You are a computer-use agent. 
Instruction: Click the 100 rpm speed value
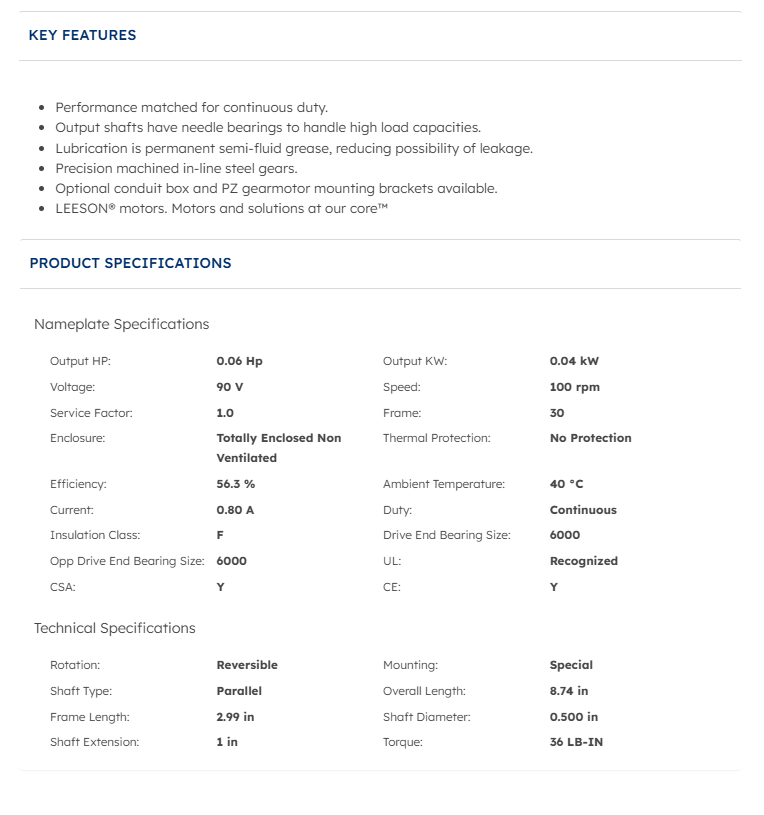point(575,387)
